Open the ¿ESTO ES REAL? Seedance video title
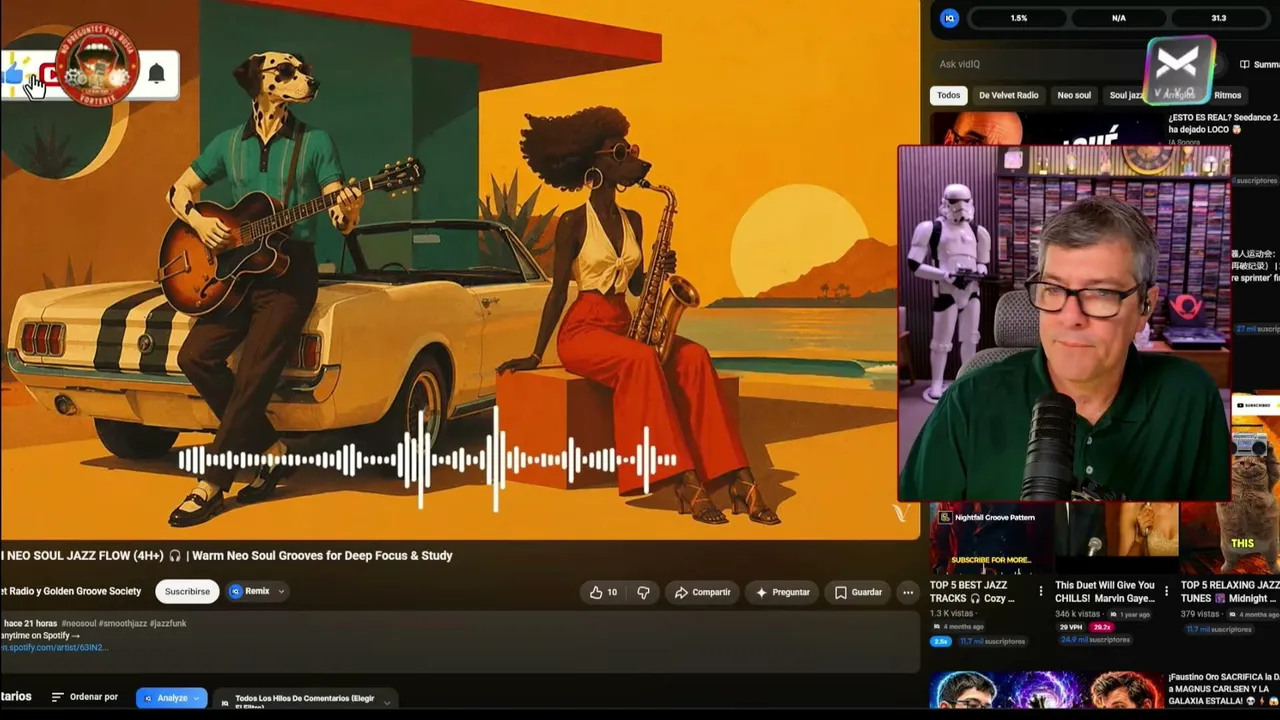The width and height of the screenshot is (1280, 720). [x=1224, y=123]
